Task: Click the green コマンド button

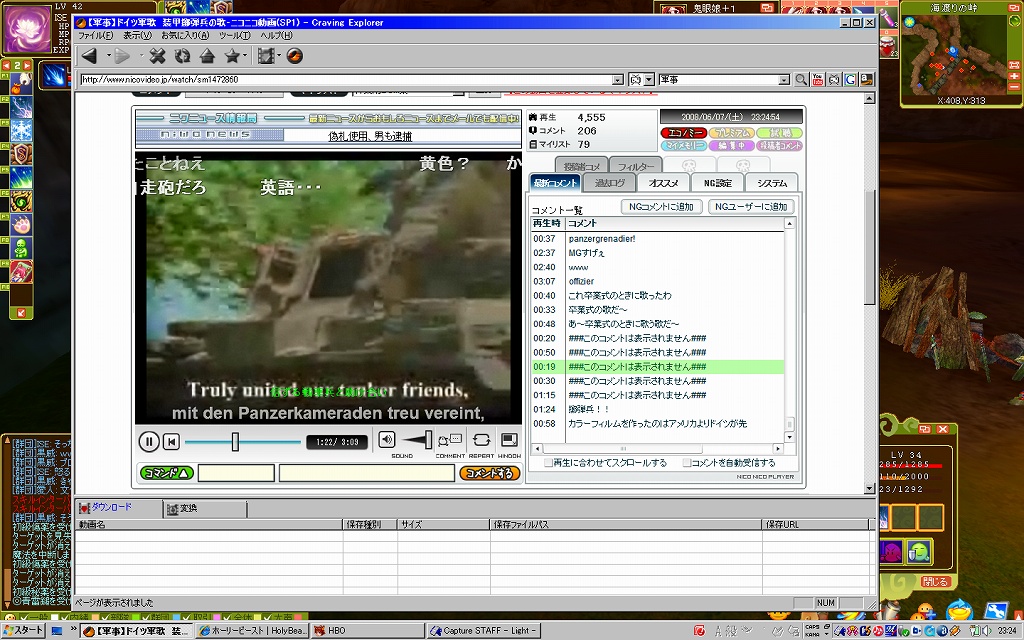Action: coord(167,473)
